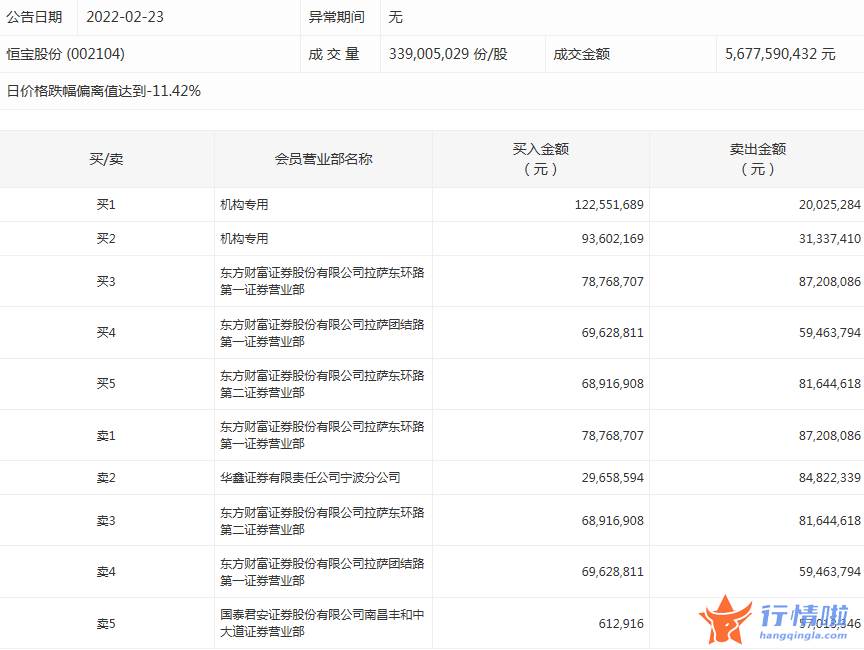
Task: Select the 买3 row label
Action: coord(106,281)
